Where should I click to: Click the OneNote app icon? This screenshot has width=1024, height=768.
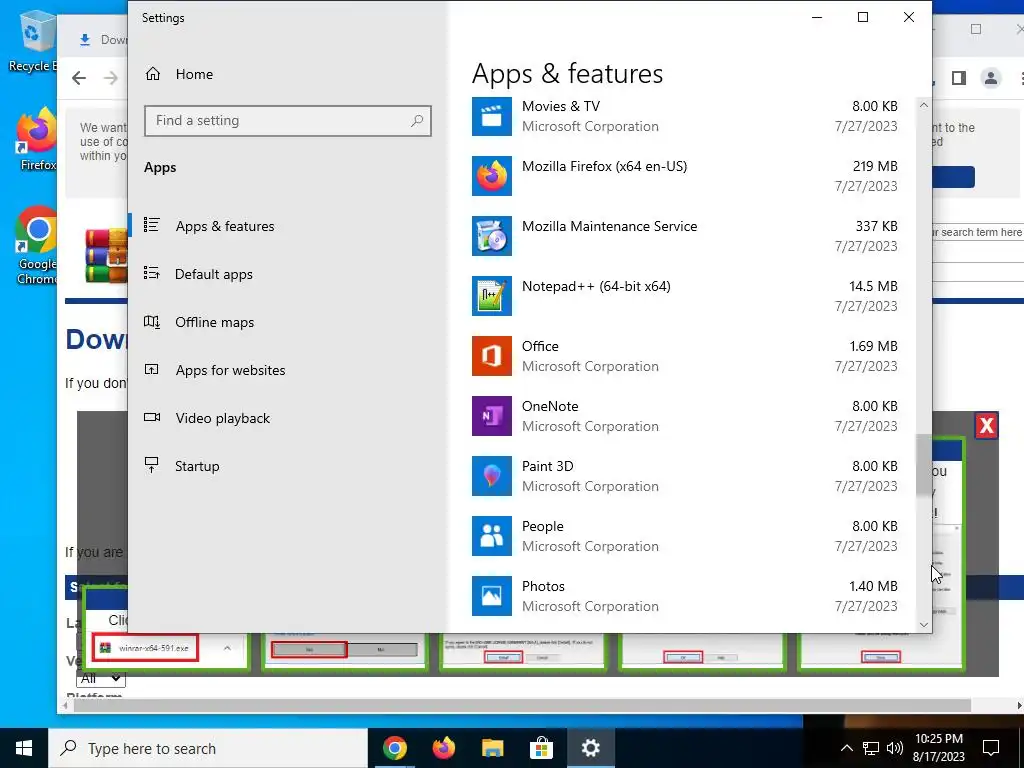click(x=492, y=416)
